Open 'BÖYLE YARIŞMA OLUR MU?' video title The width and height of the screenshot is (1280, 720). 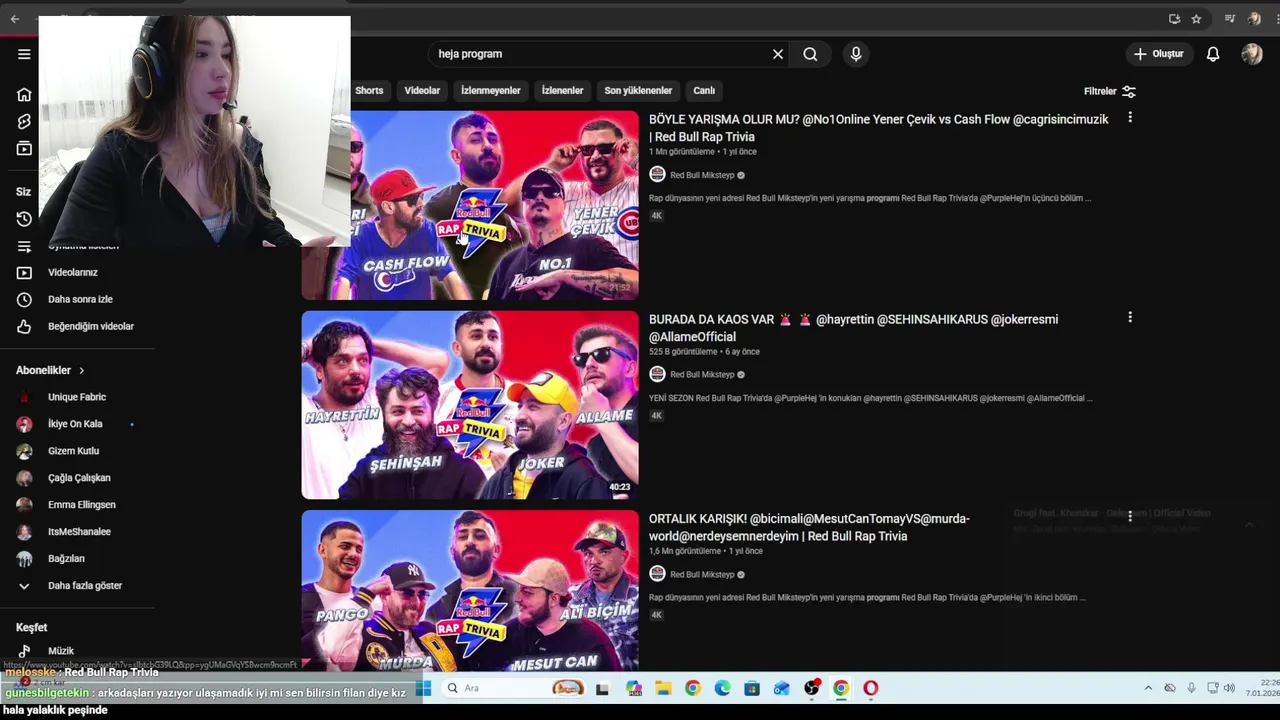(x=878, y=128)
